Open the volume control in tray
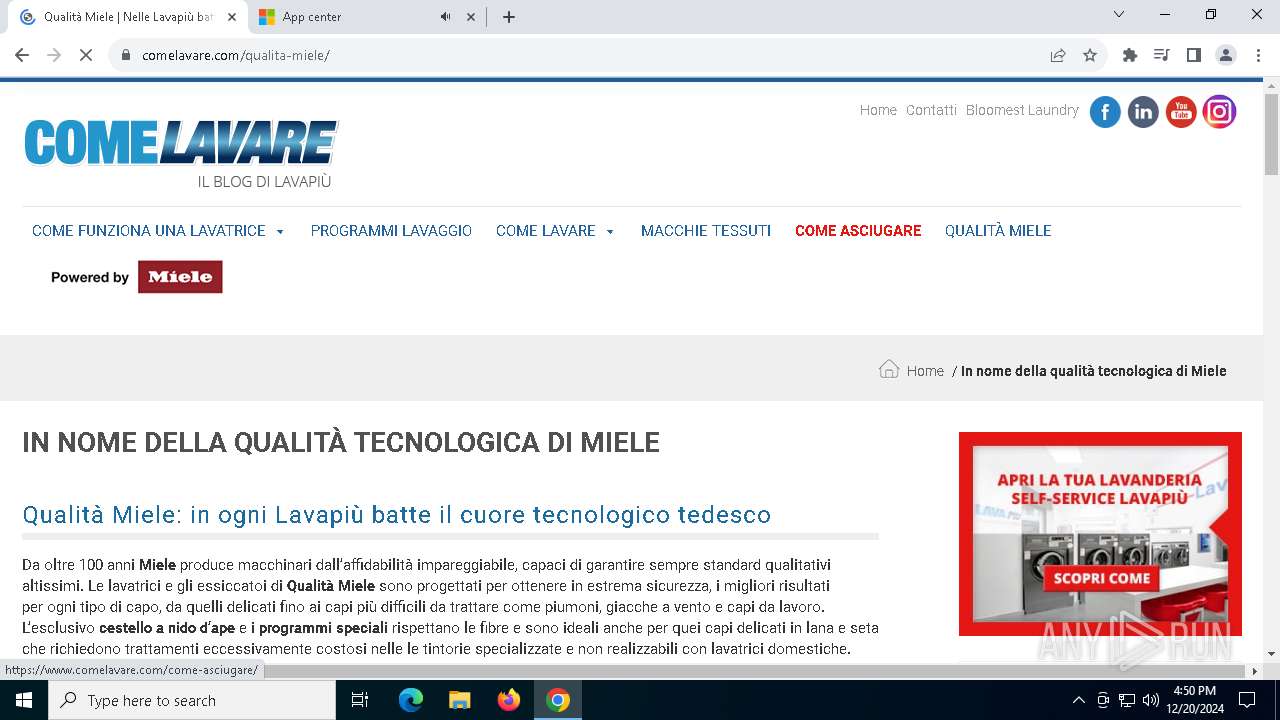The height and width of the screenshot is (720, 1280). pyautogui.click(x=1151, y=700)
